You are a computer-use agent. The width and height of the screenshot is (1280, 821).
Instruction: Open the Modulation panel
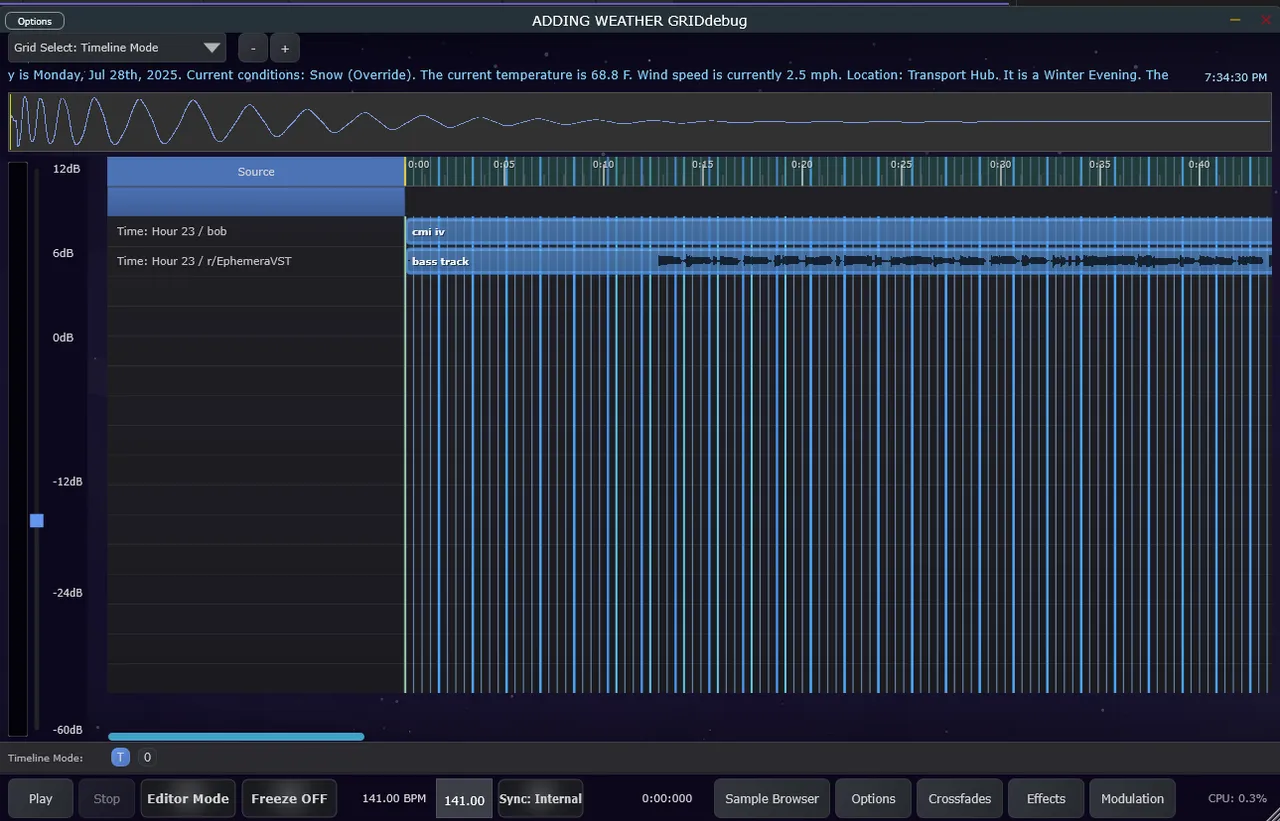pos(1132,798)
